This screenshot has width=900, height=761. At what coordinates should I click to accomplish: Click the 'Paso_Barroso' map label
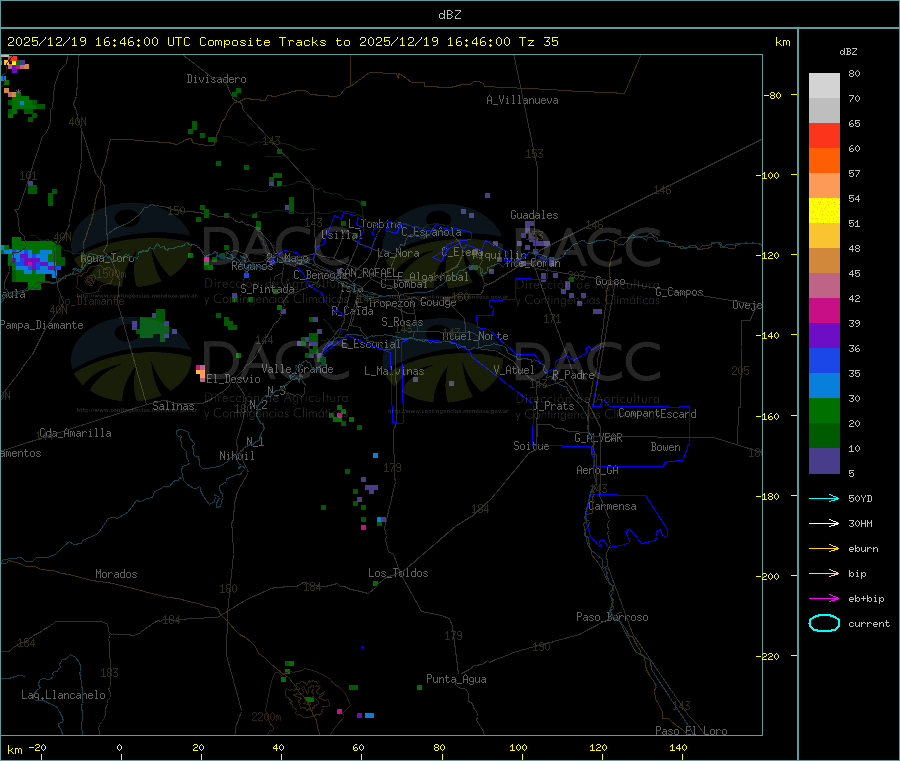pyautogui.click(x=612, y=617)
